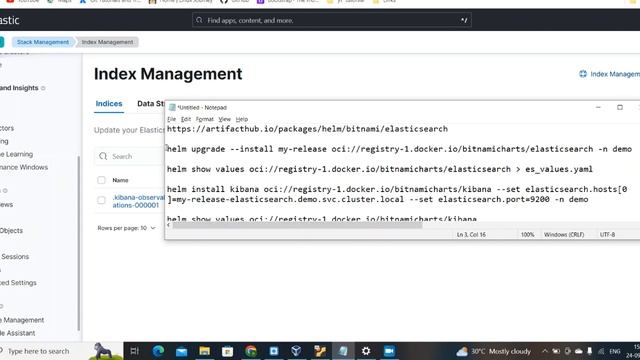Open the .kibana-observability index link
This screenshot has height=360, width=640.
point(138,201)
